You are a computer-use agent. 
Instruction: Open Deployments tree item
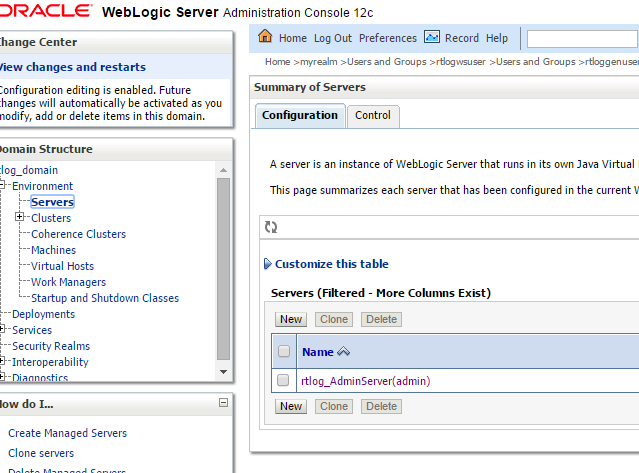coord(44,314)
